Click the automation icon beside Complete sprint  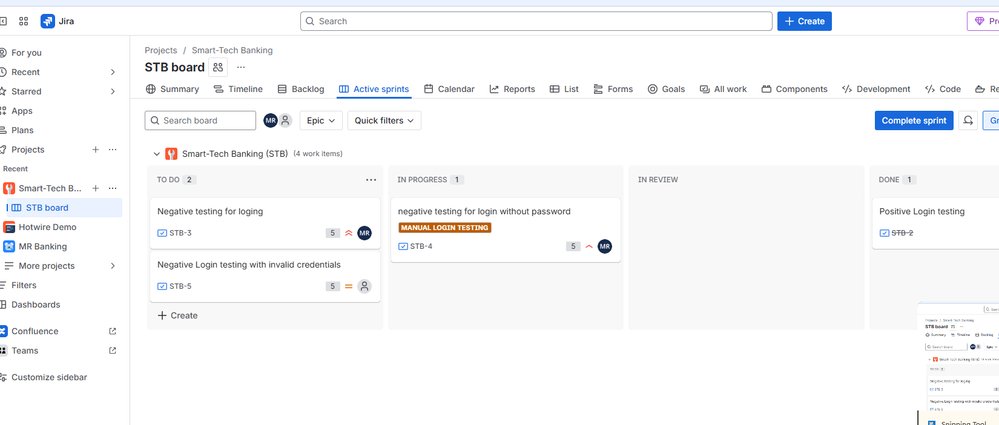pyautogui.click(x=968, y=120)
